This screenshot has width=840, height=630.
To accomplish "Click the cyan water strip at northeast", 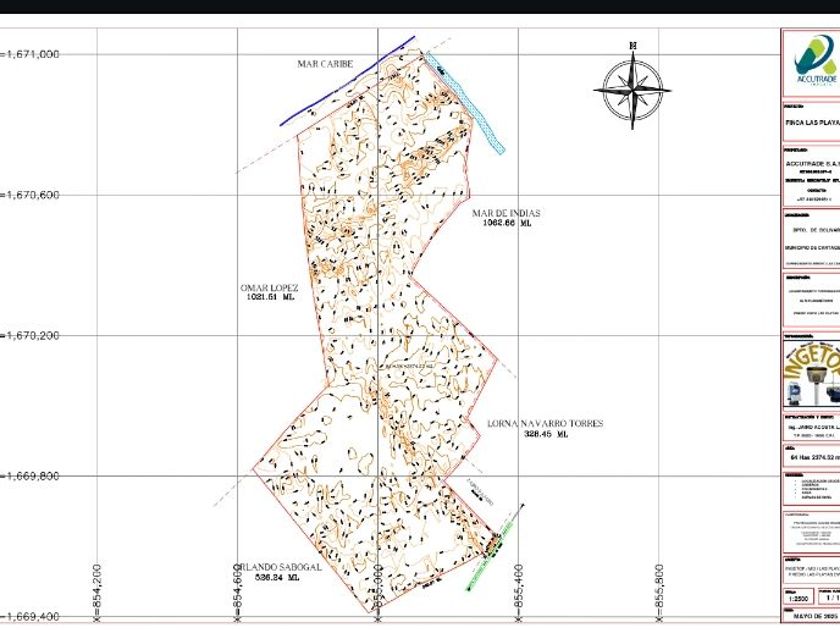I will point(465,103).
